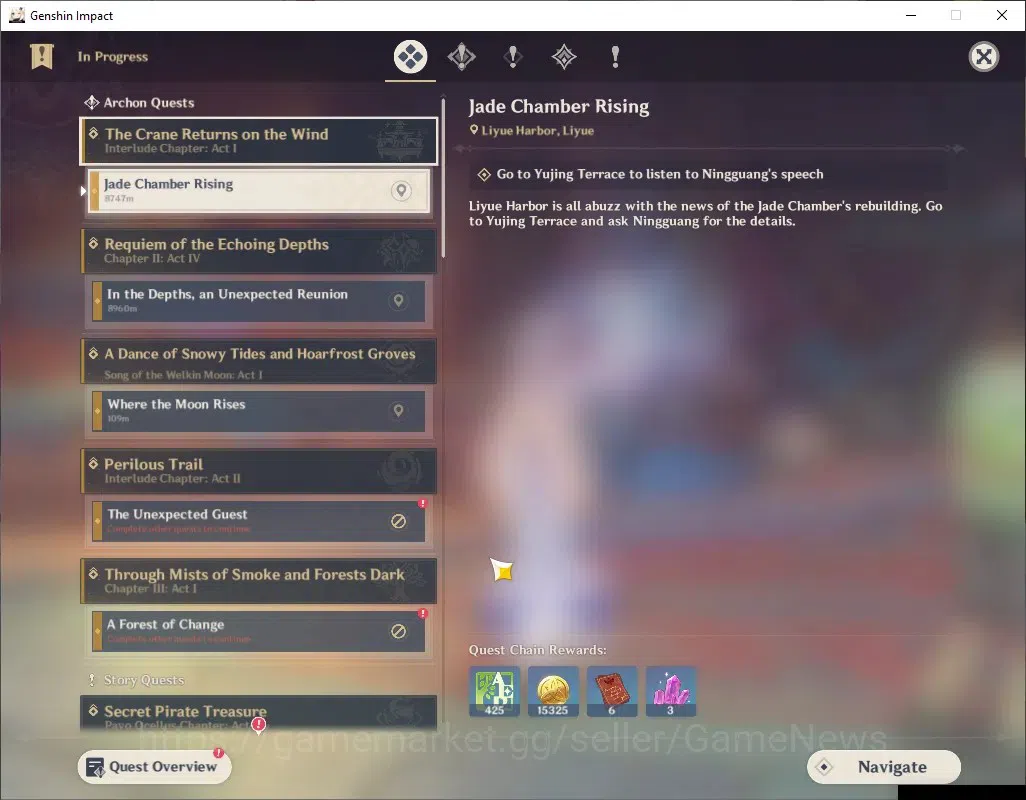Viewport: 1026px width, 800px height.
Task: Expand the Perilous Trail chapter header
Action: tap(259, 471)
